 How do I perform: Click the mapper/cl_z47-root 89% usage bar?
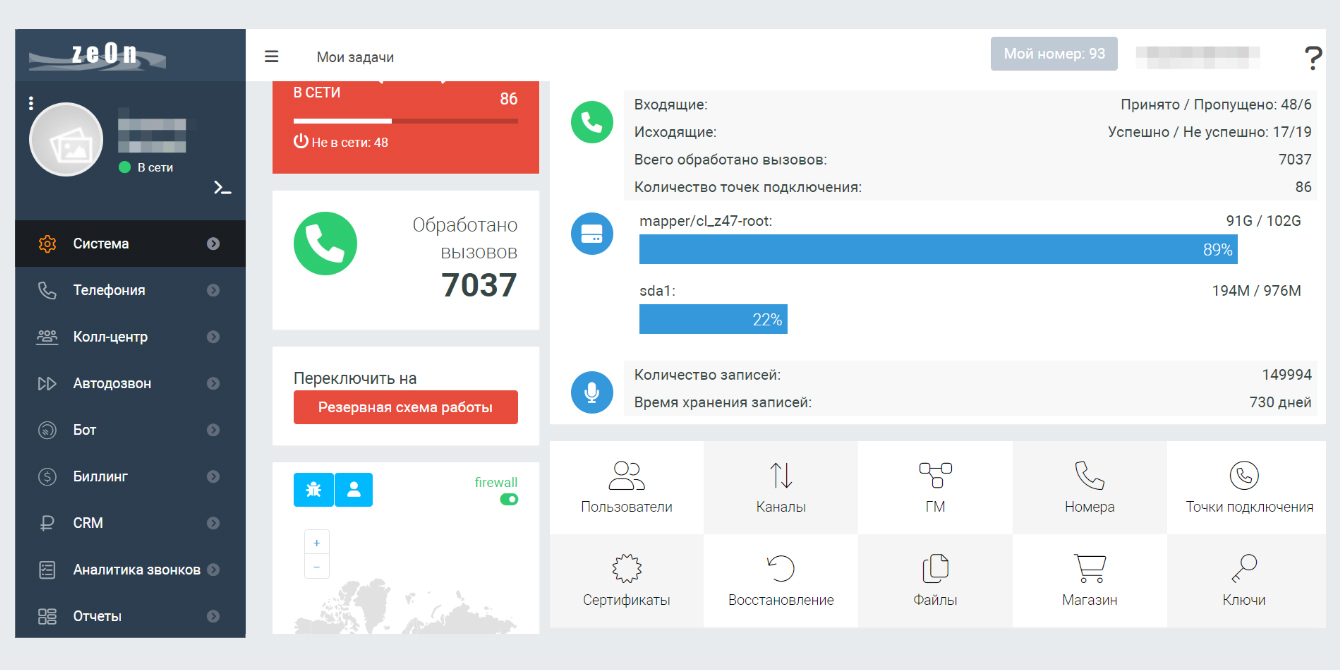[x=938, y=249]
